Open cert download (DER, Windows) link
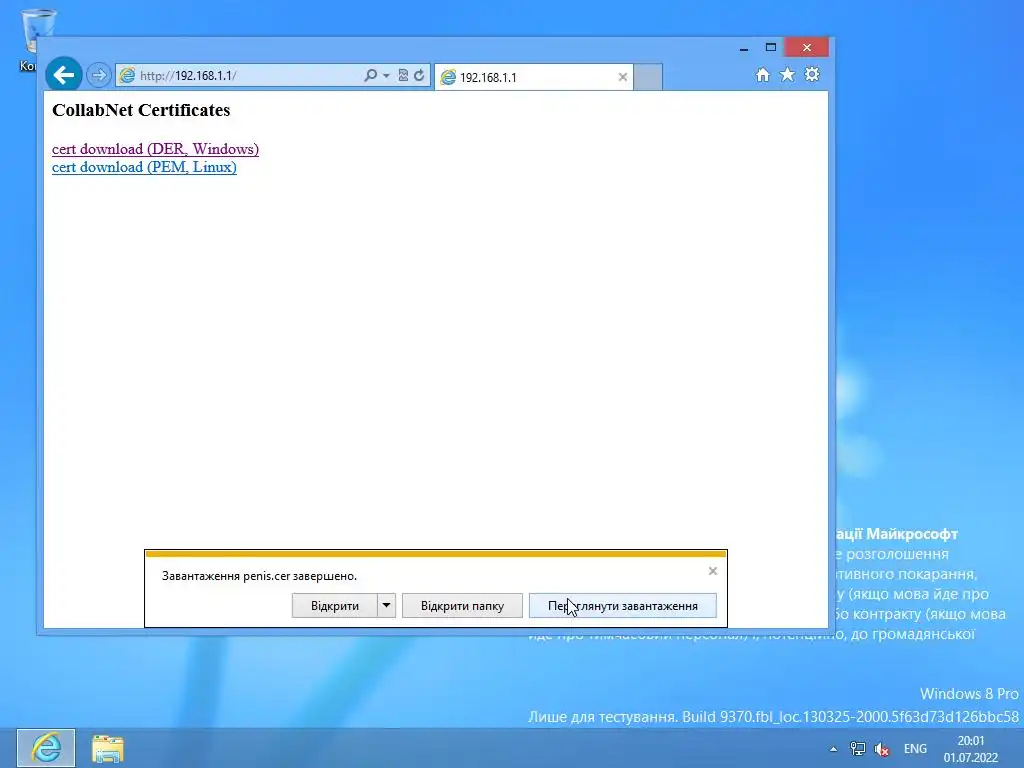1024x768 pixels. tap(155, 149)
